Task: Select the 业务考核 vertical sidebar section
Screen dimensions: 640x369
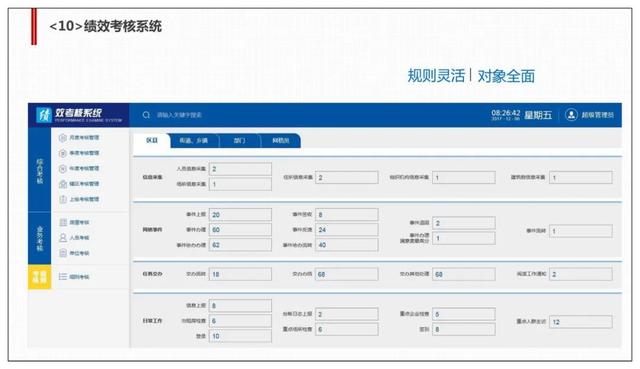Action: (40, 238)
